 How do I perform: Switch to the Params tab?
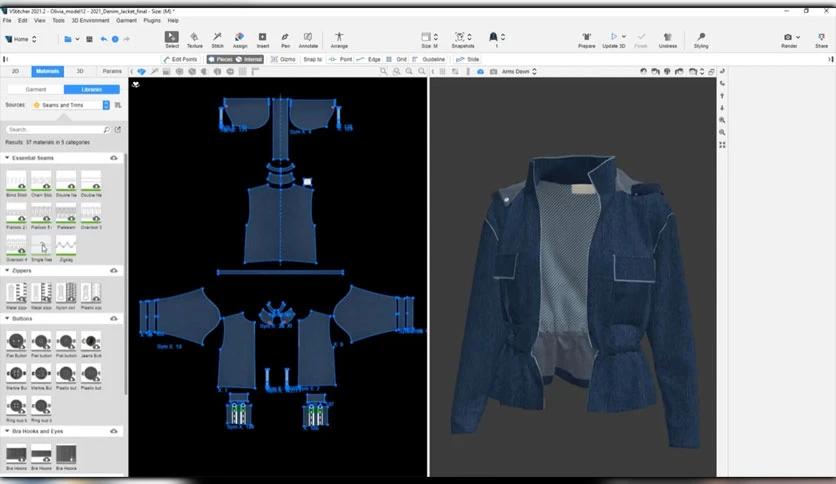point(112,72)
